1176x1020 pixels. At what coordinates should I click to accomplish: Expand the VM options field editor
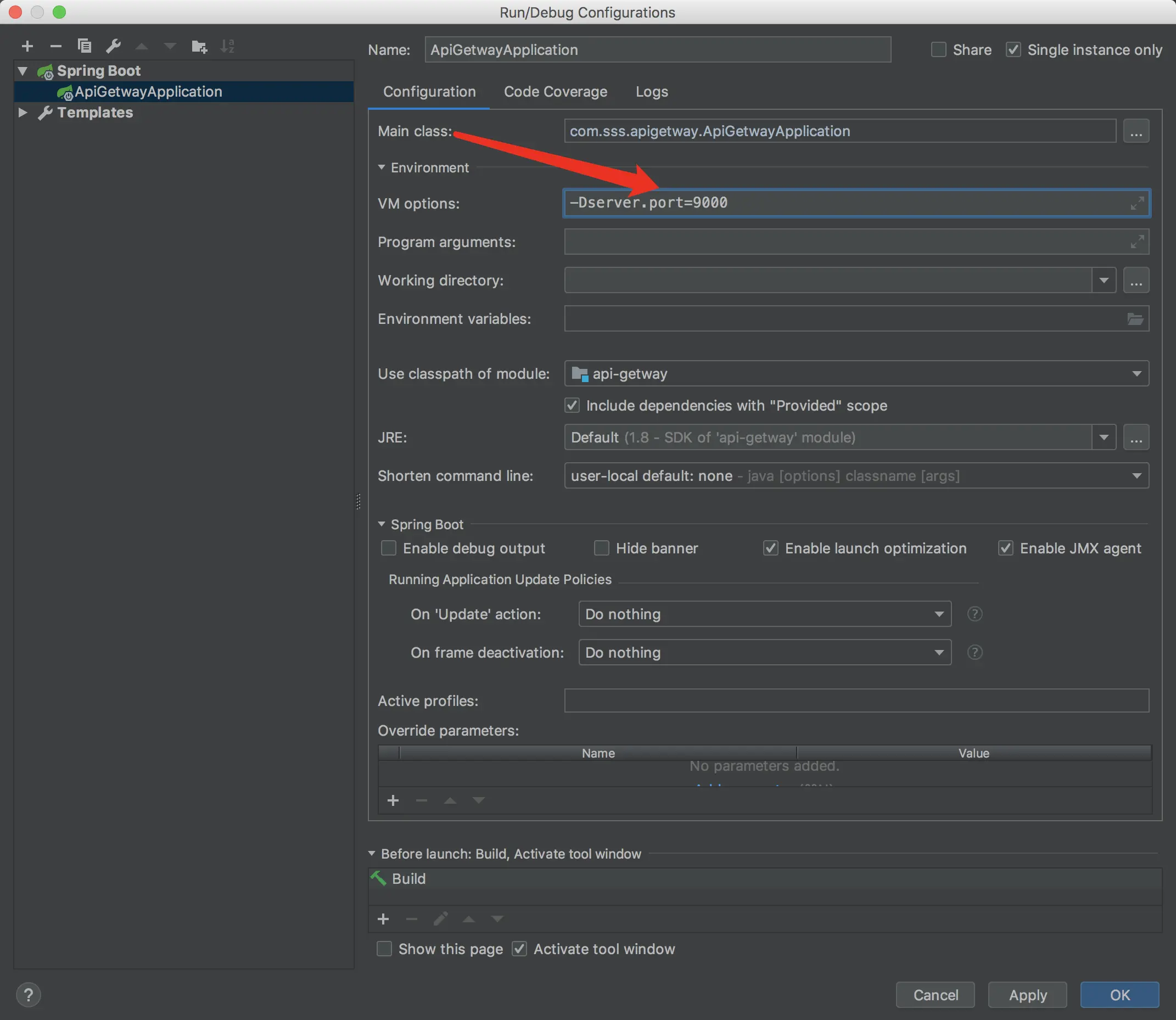point(1136,203)
